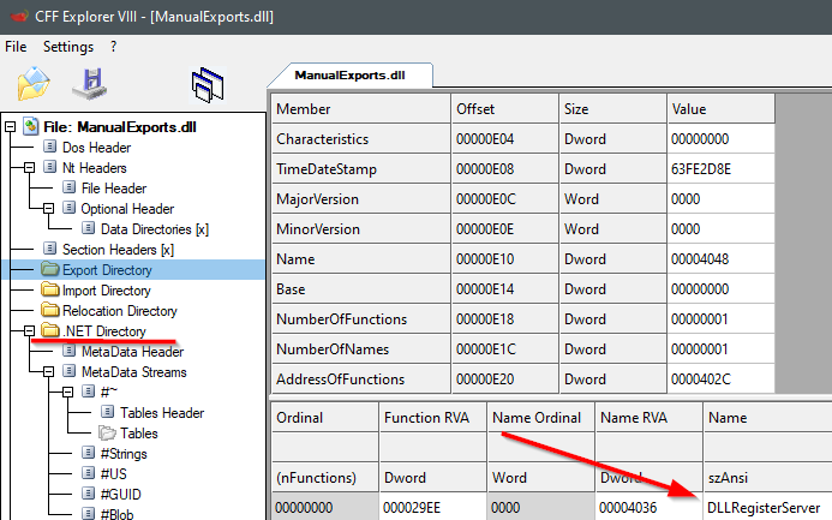Collapse the .NET Directory tree node
Viewport: 832px width, 520px height.
(30, 331)
